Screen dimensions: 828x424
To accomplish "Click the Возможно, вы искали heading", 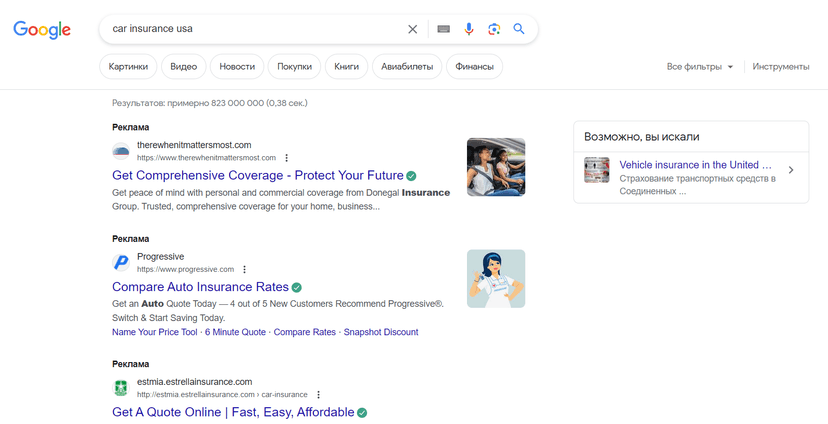I will (642, 137).
